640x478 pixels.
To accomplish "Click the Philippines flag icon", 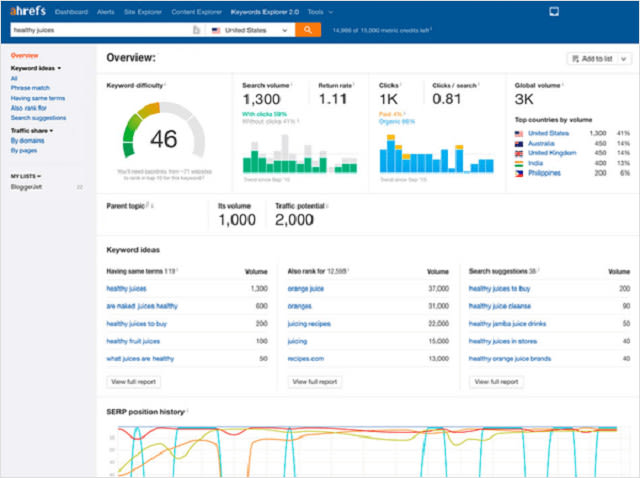I will coord(519,173).
